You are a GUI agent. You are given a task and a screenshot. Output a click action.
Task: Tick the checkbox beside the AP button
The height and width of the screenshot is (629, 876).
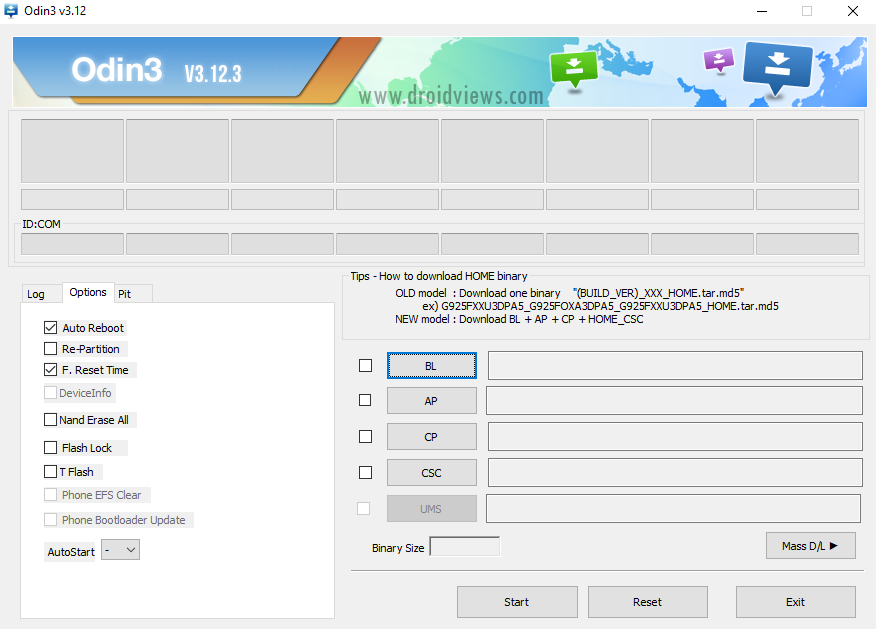point(365,401)
